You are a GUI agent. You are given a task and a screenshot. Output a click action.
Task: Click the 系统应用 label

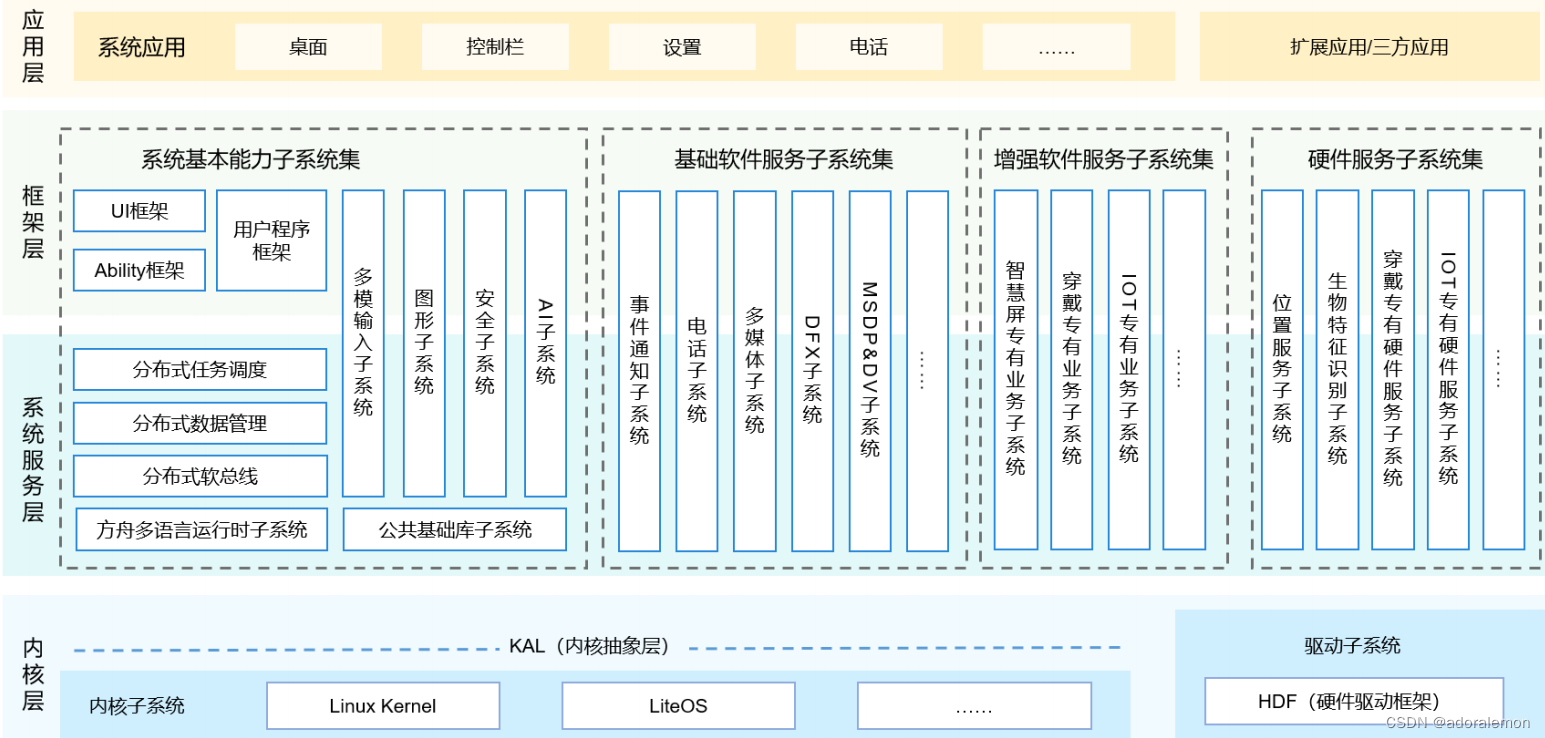tap(142, 47)
